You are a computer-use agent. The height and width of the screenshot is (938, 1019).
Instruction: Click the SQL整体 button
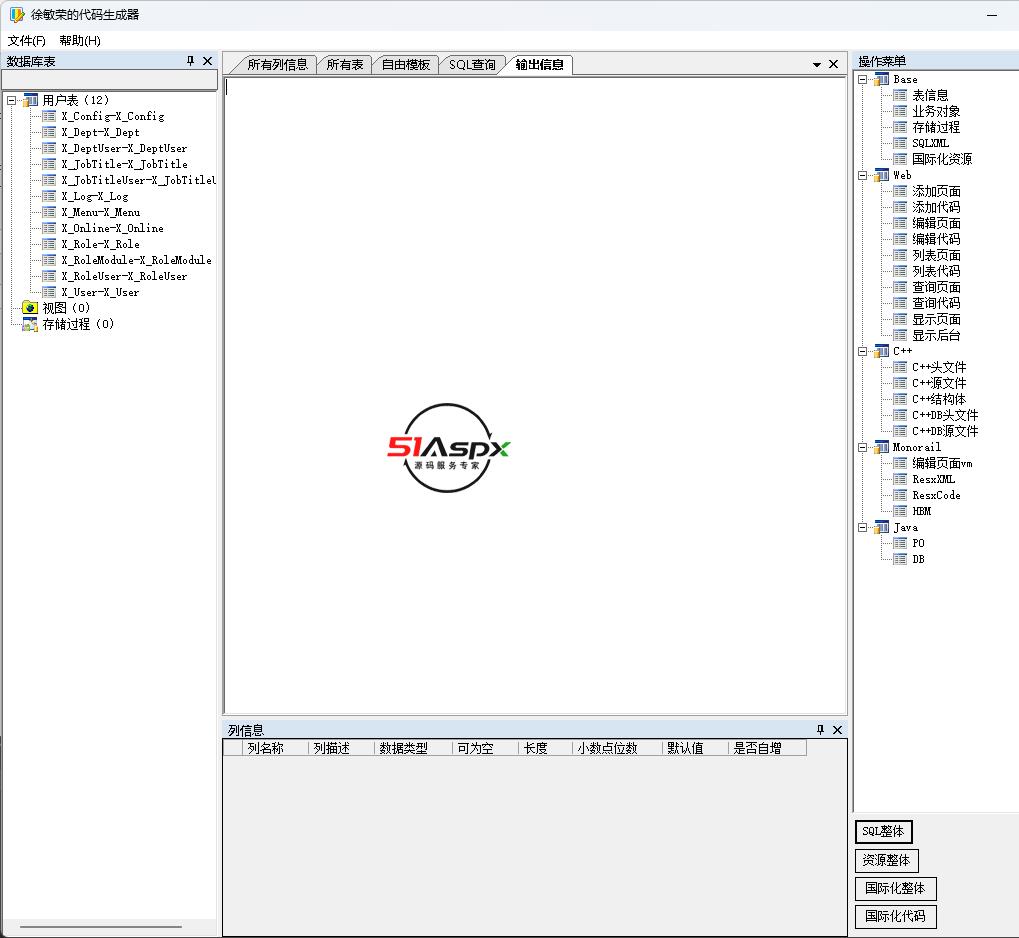(883, 831)
